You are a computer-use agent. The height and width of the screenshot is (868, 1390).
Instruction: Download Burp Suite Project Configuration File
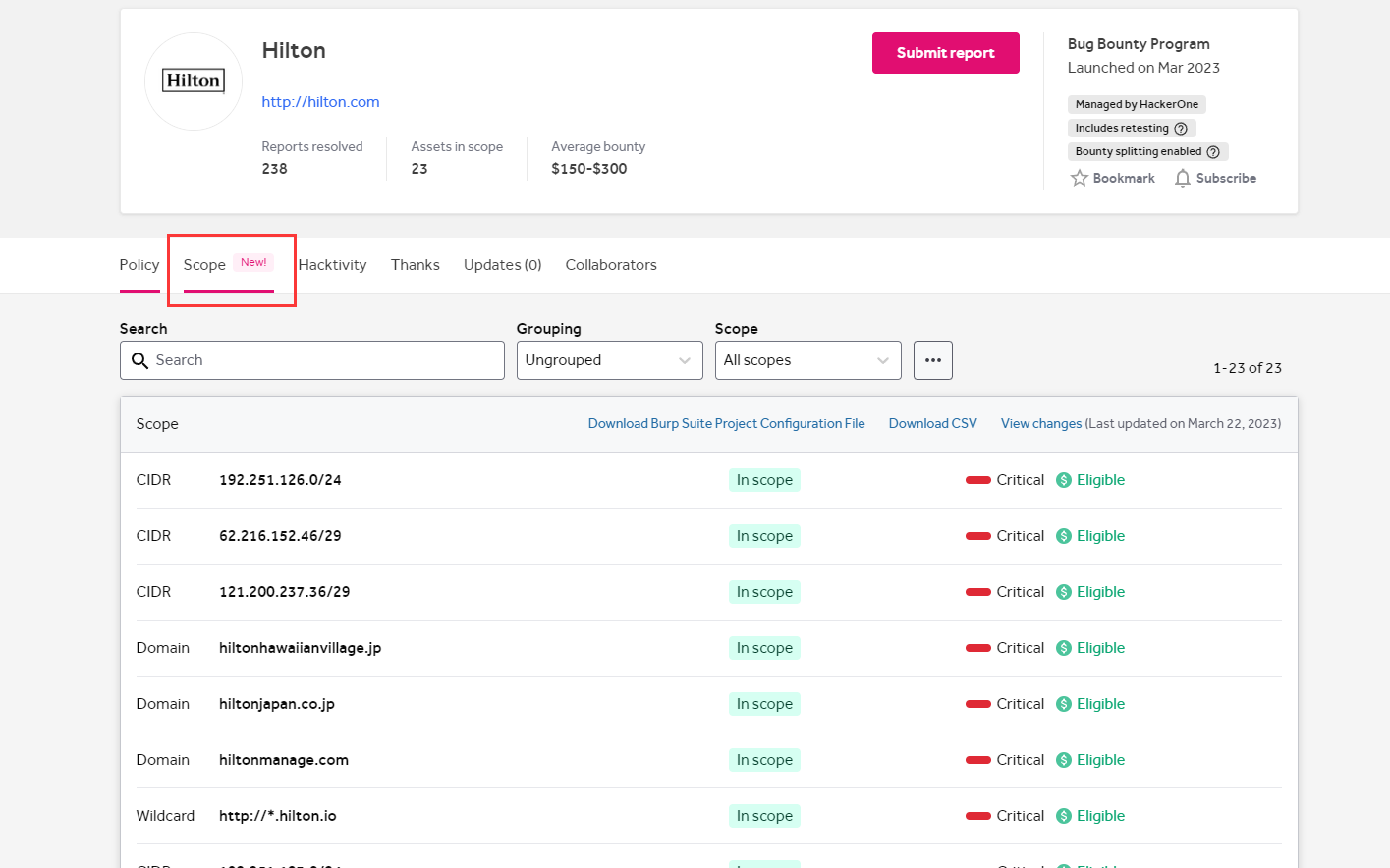coord(727,424)
